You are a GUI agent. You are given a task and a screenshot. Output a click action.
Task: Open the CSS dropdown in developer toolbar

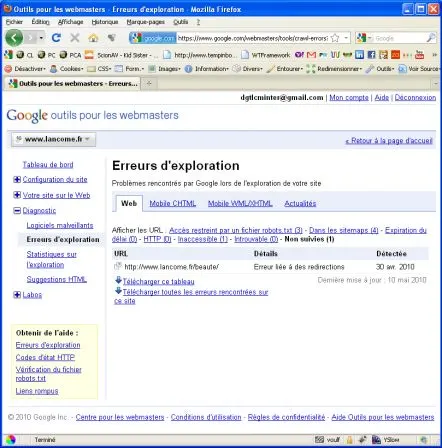point(99,69)
